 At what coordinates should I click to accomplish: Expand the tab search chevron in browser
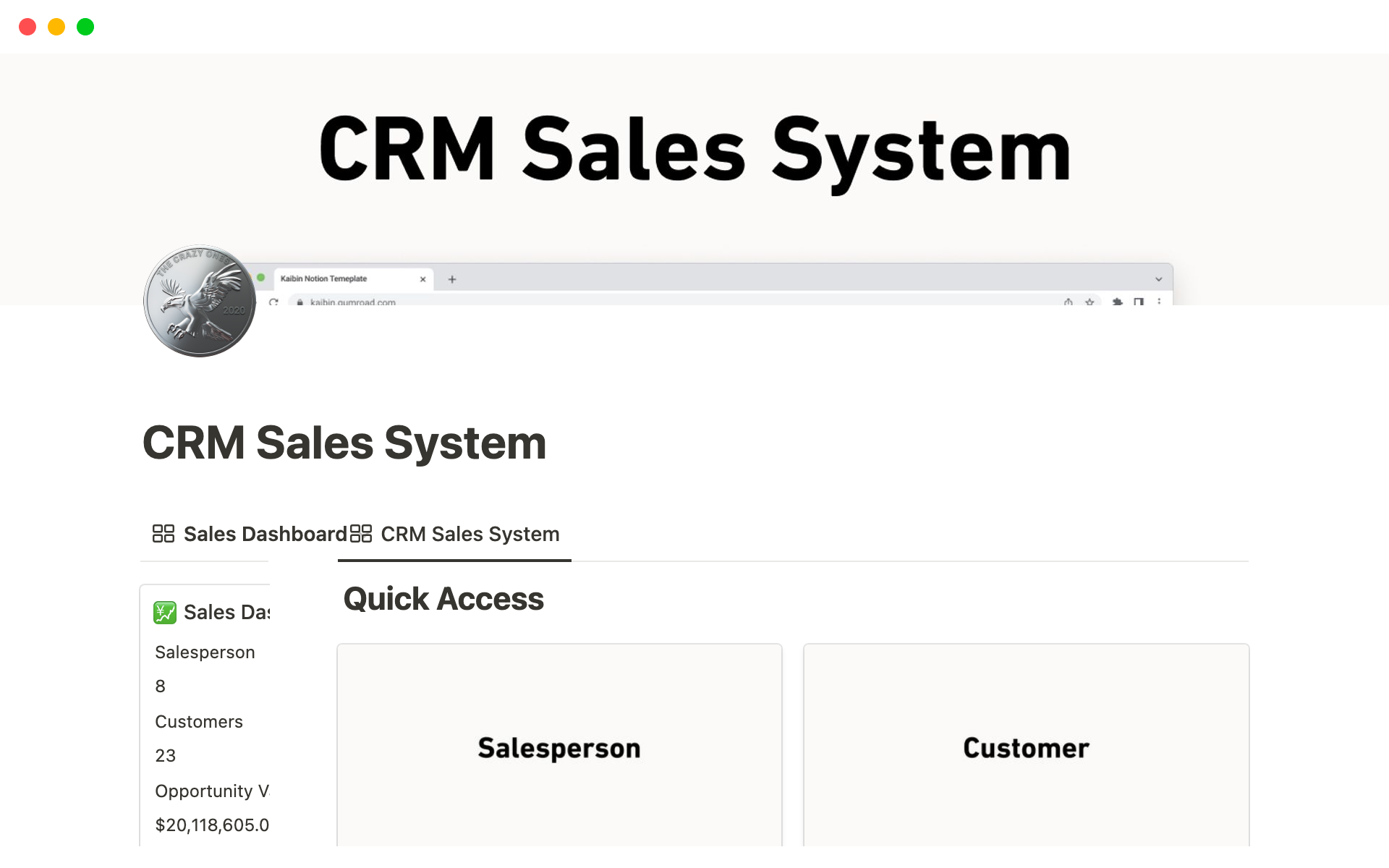(x=1158, y=279)
